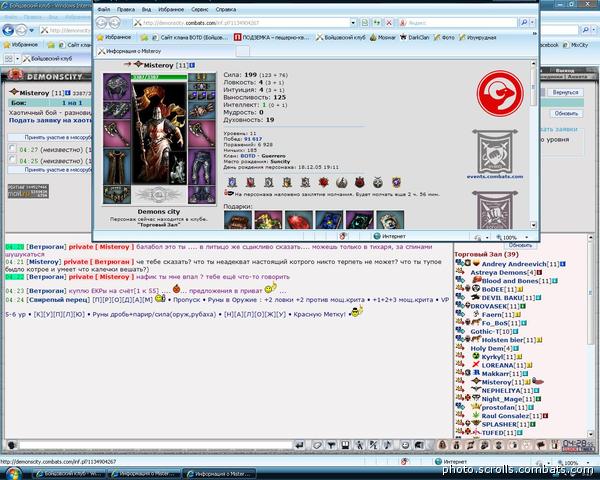This screenshot has height=480, width=600.
Task: Click the front browser's address bar URL field
Action: tap(241, 23)
